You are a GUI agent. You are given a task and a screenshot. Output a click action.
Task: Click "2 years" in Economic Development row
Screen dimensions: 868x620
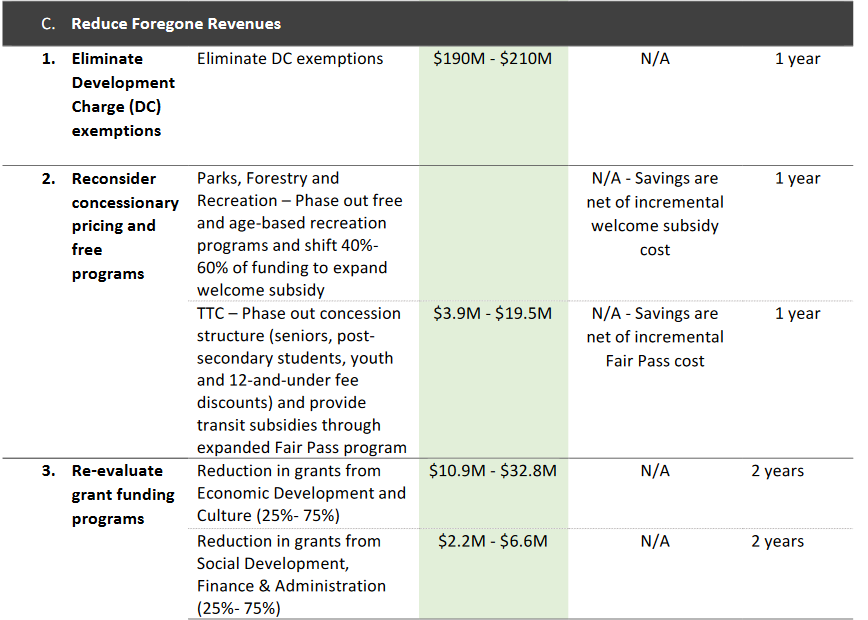777,471
